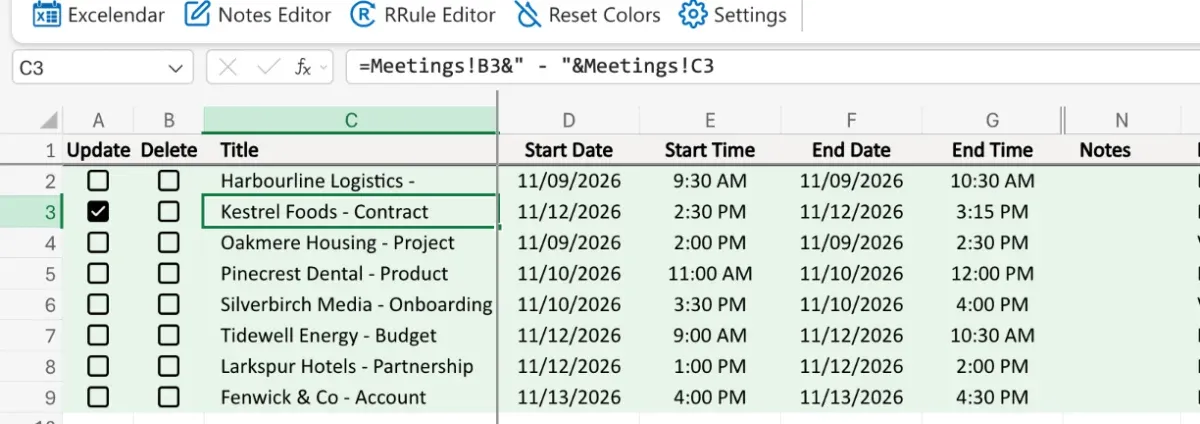Click the 10:30 AM end time in Tidewell row
Image resolution: width=1200 pixels, height=424 pixels.
click(x=992, y=336)
